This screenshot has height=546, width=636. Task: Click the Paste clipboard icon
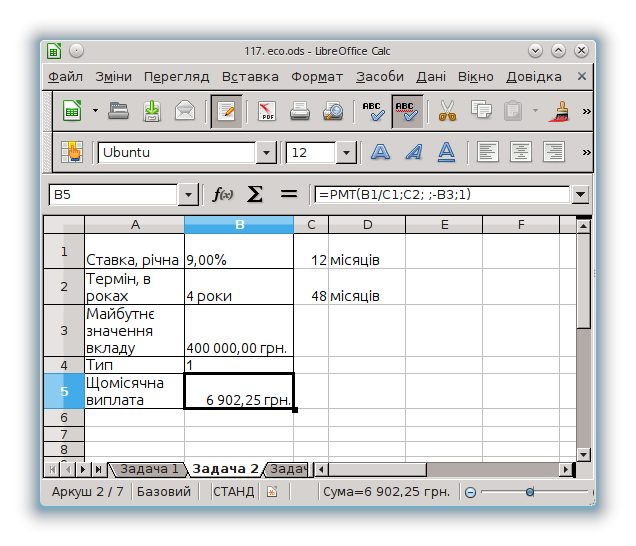click(x=513, y=110)
